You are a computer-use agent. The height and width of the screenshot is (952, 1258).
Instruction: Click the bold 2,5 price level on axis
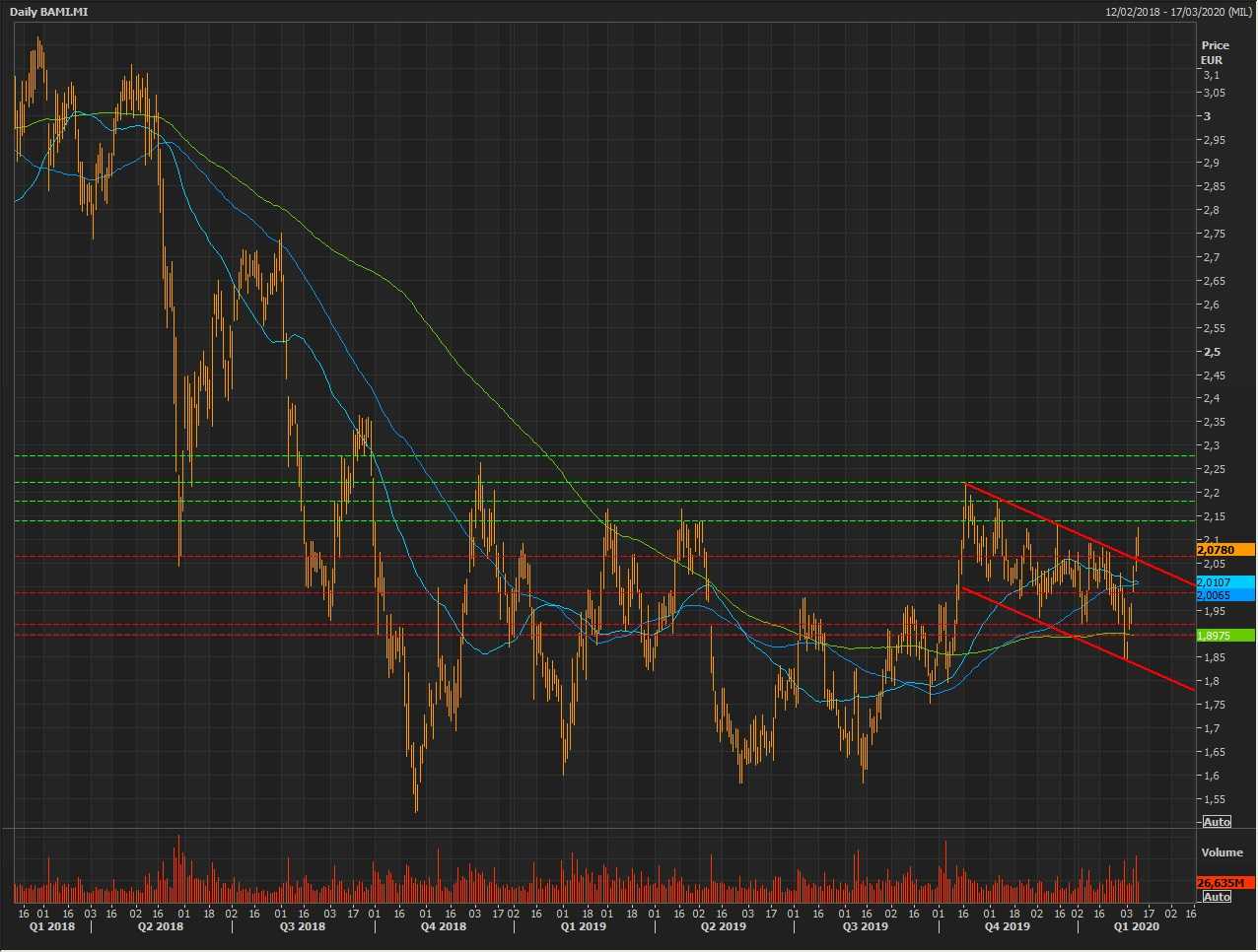[1212, 352]
